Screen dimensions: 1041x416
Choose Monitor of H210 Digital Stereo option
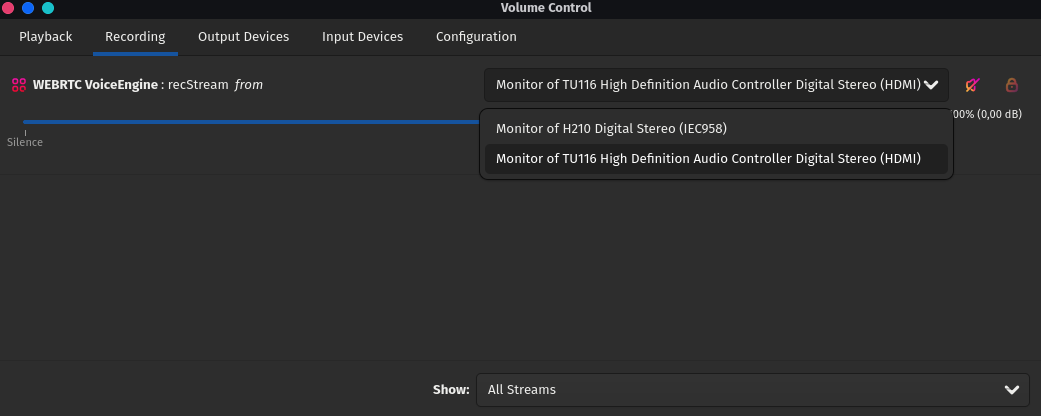pos(611,128)
